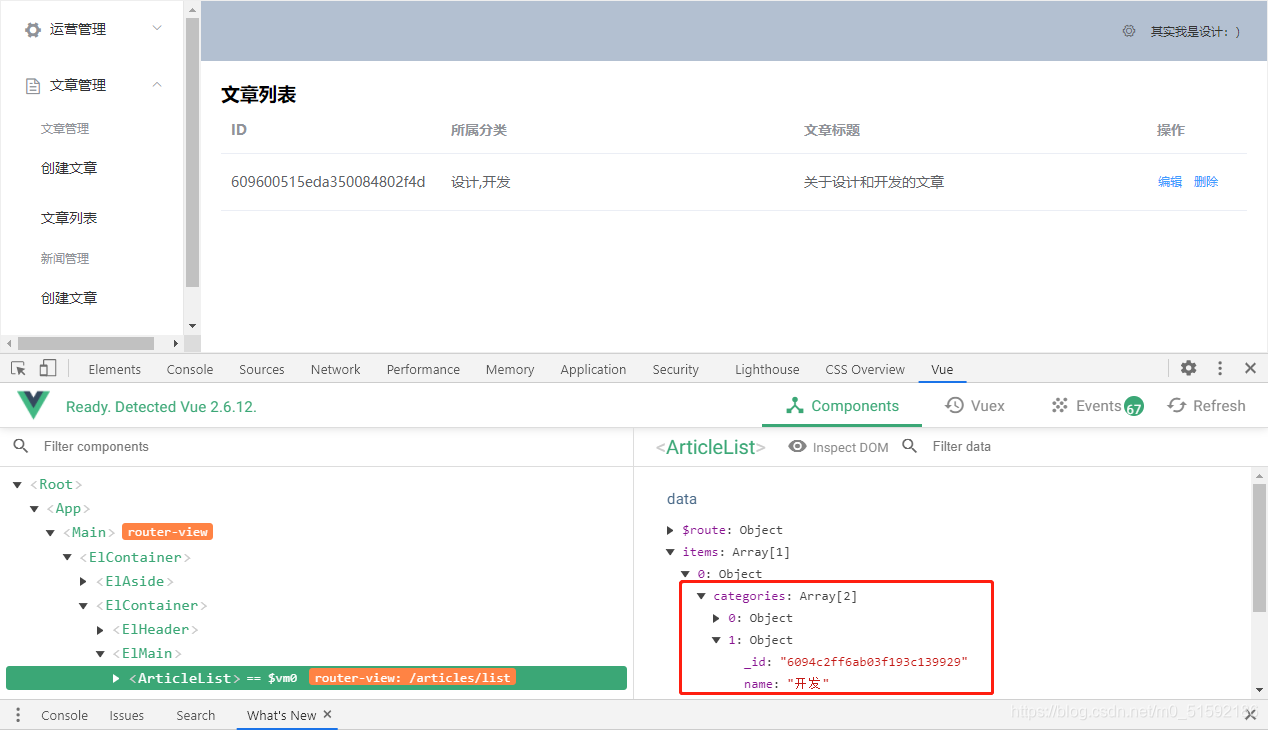This screenshot has width=1268, height=730.
Task: Open the DevTools settings gear
Action: point(1188,368)
